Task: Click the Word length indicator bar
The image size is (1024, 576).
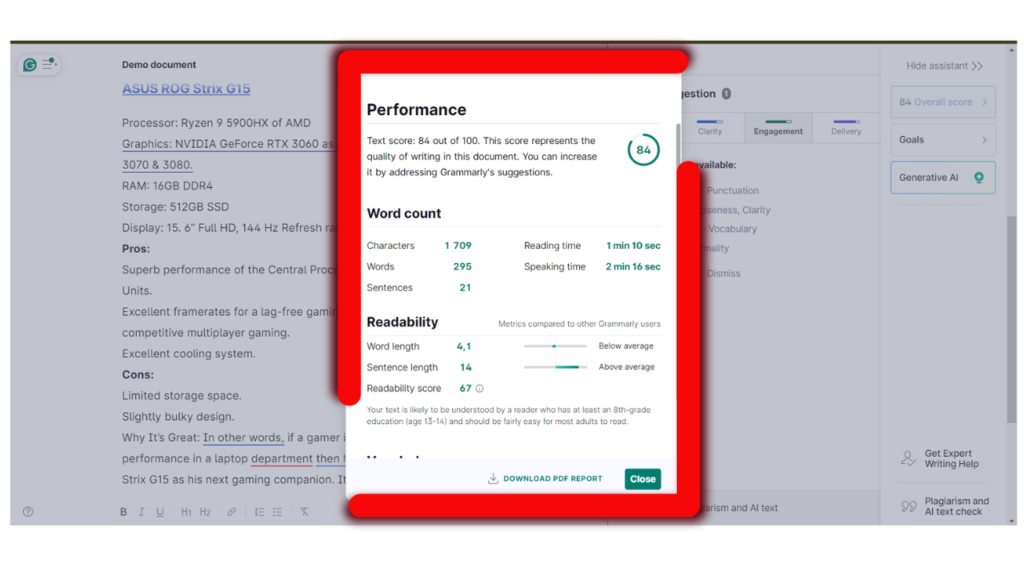Action: [555, 346]
